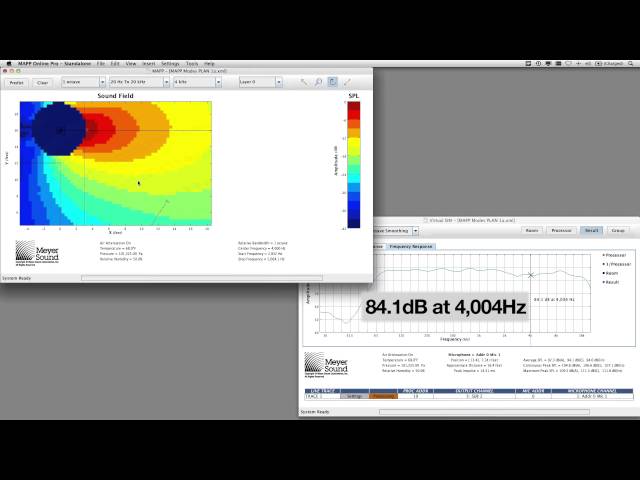Click the Predict button in MAPP window
640x480 pixels.
click(x=16, y=82)
